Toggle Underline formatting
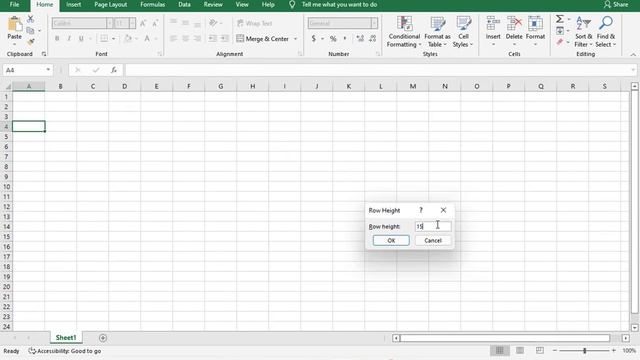 click(x=81, y=38)
